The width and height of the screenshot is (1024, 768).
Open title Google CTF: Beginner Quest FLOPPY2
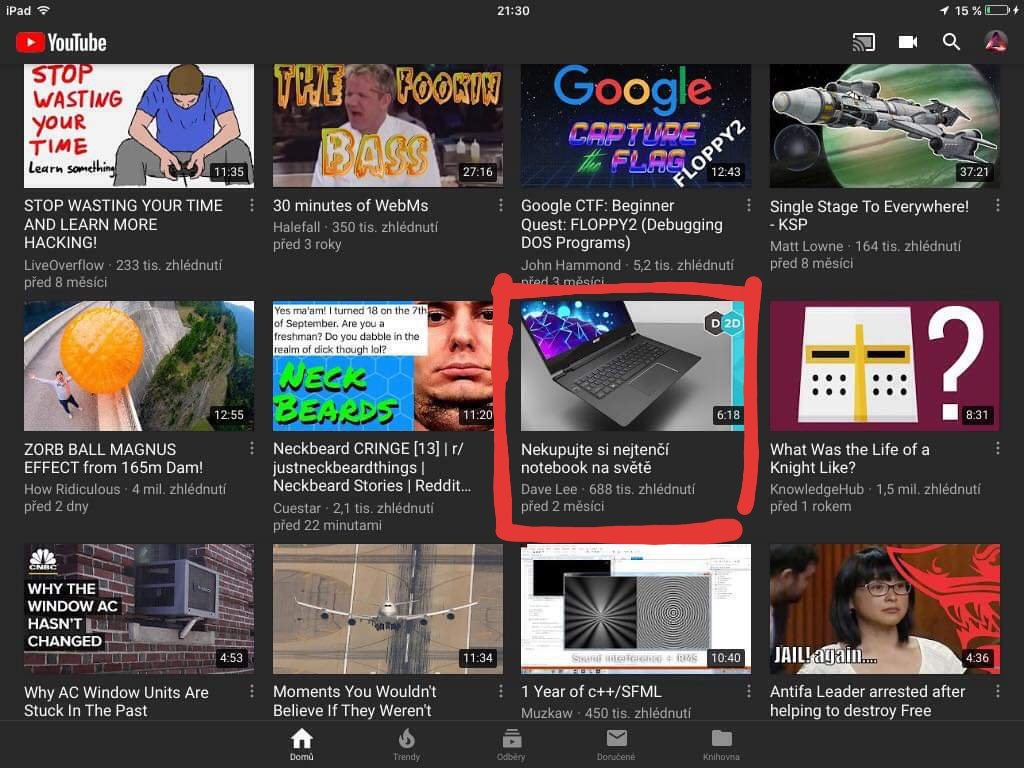[622, 224]
